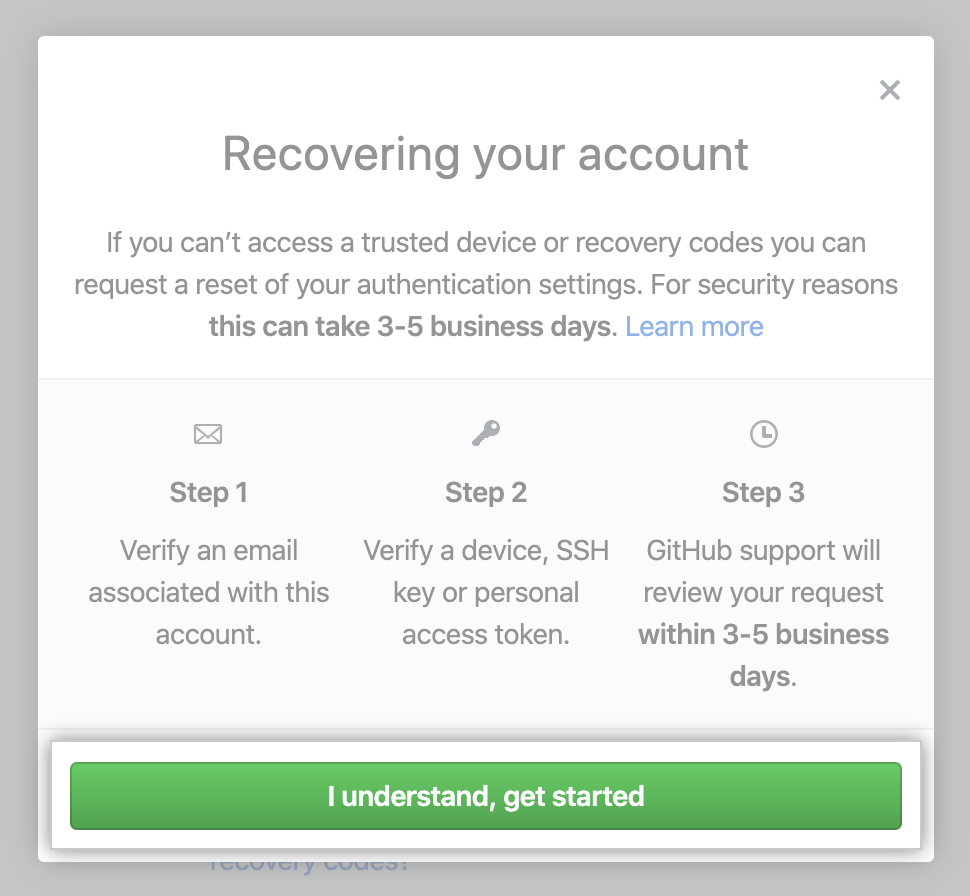Click the clock icon above Step 3

point(763,433)
